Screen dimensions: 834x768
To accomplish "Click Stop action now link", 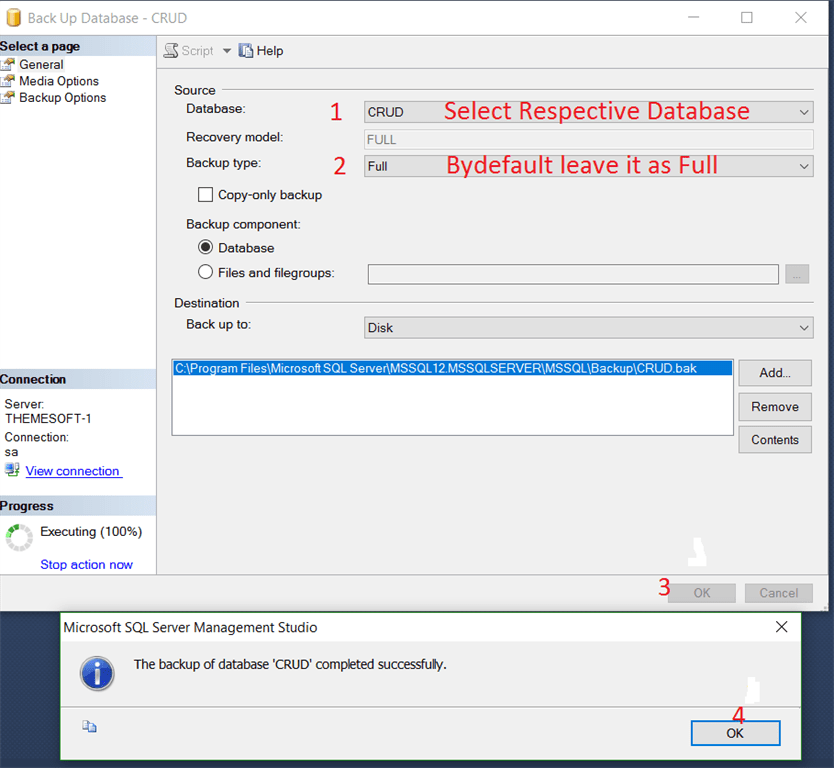I will (x=86, y=564).
